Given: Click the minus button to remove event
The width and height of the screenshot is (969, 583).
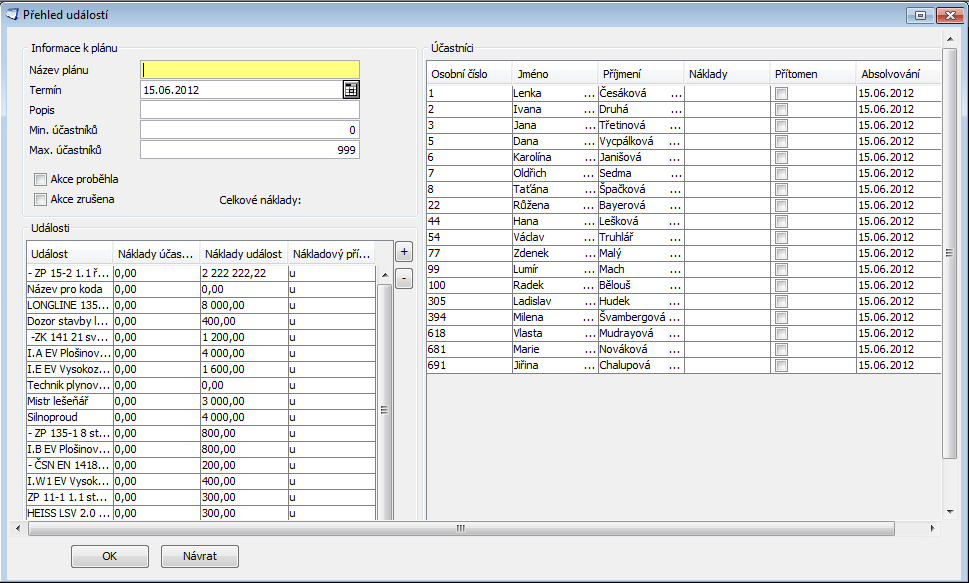Looking at the screenshot, I should tap(404, 279).
